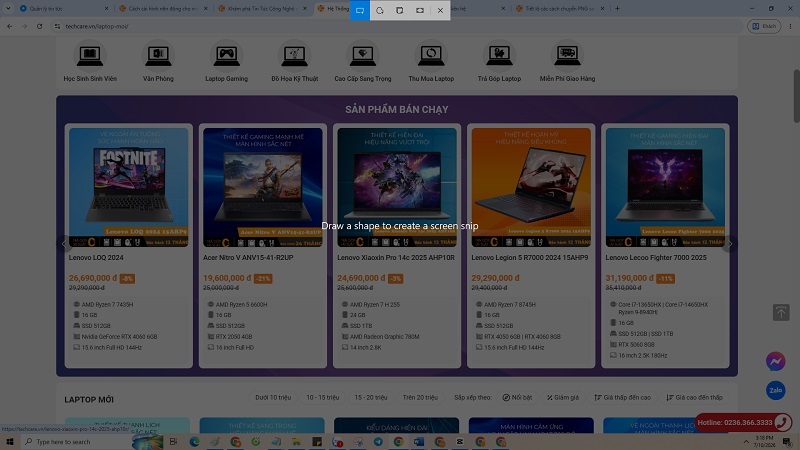800x450 pixels.
Task: Filter laptops 10 - 15 triệu
Action: [322, 397]
